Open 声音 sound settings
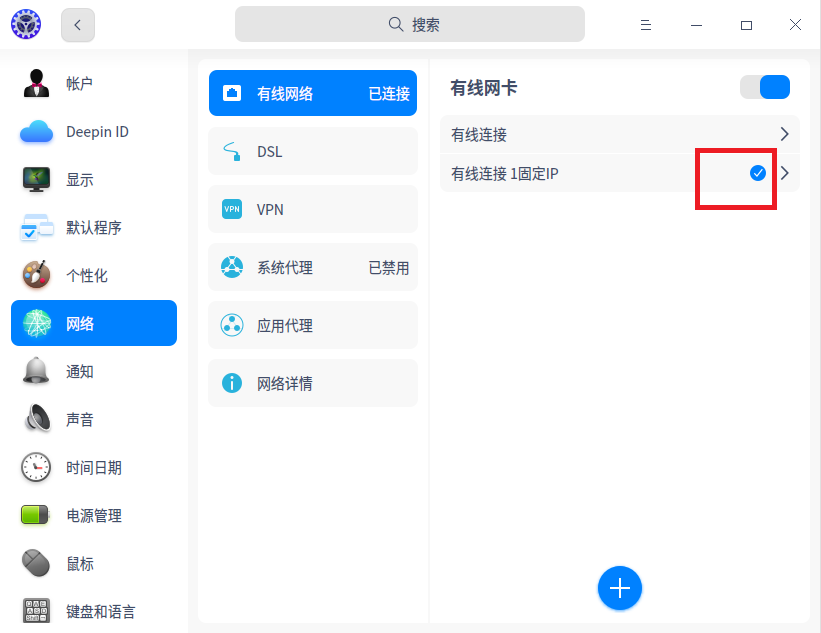The height and width of the screenshot is (633, 821). click(x=93, y=419)
